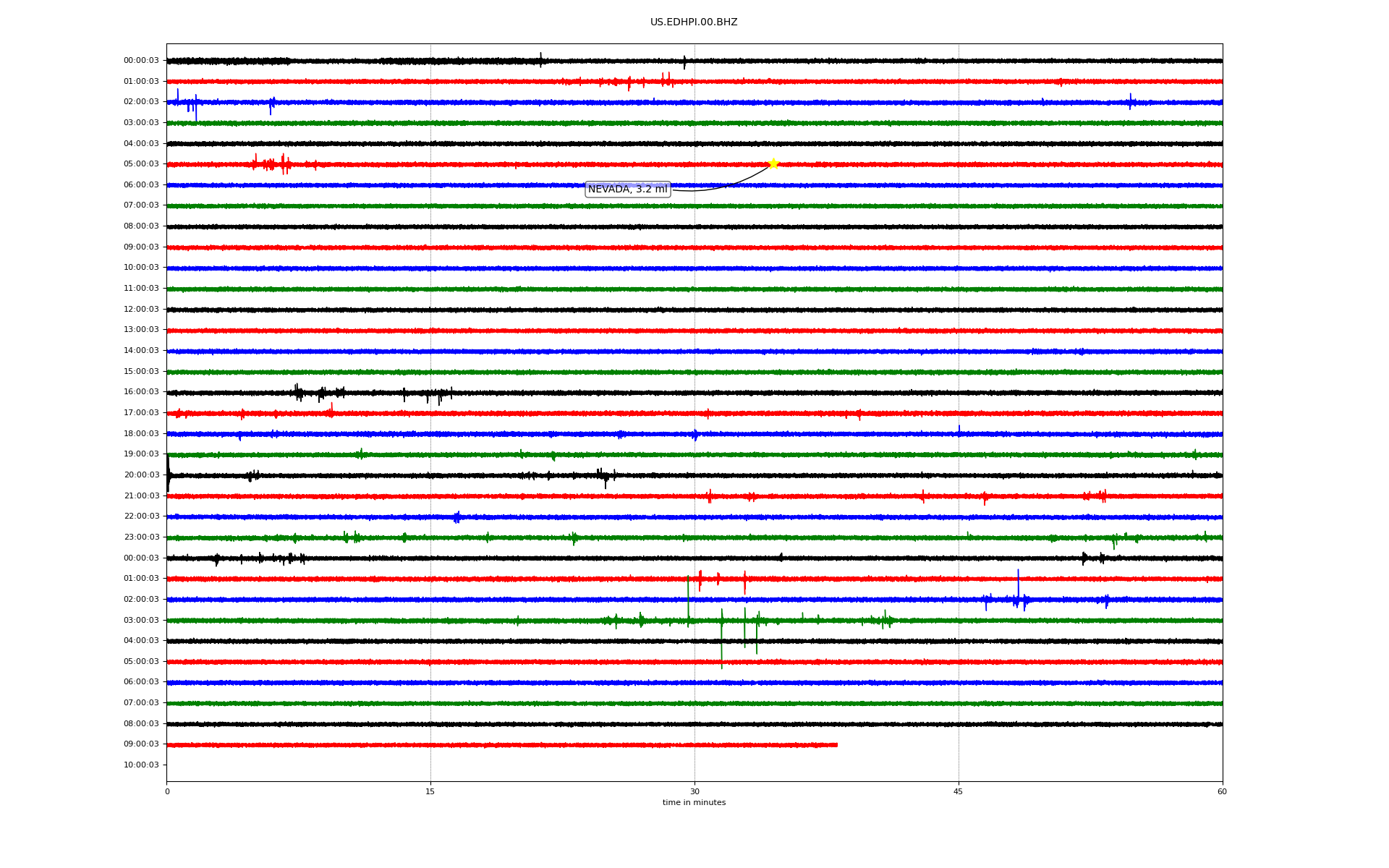1389x868 pixels.
Task: Click the 23:00:03 green trace time label
Action: 141,537
